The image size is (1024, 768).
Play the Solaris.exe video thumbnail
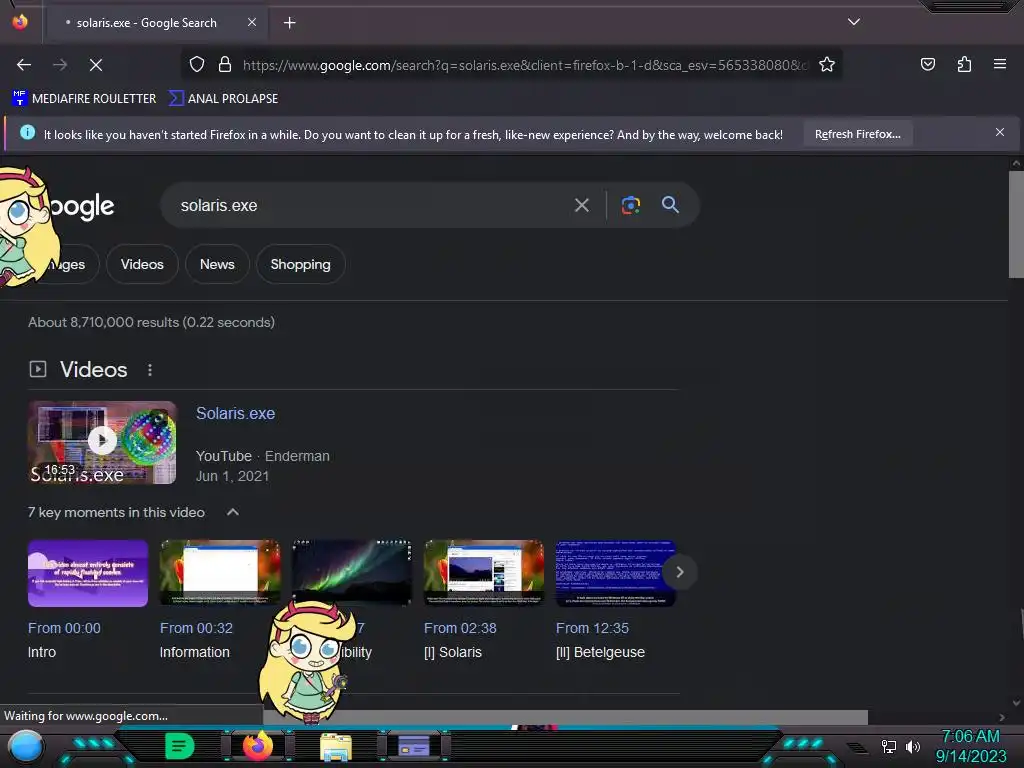(x=102, y=442)
